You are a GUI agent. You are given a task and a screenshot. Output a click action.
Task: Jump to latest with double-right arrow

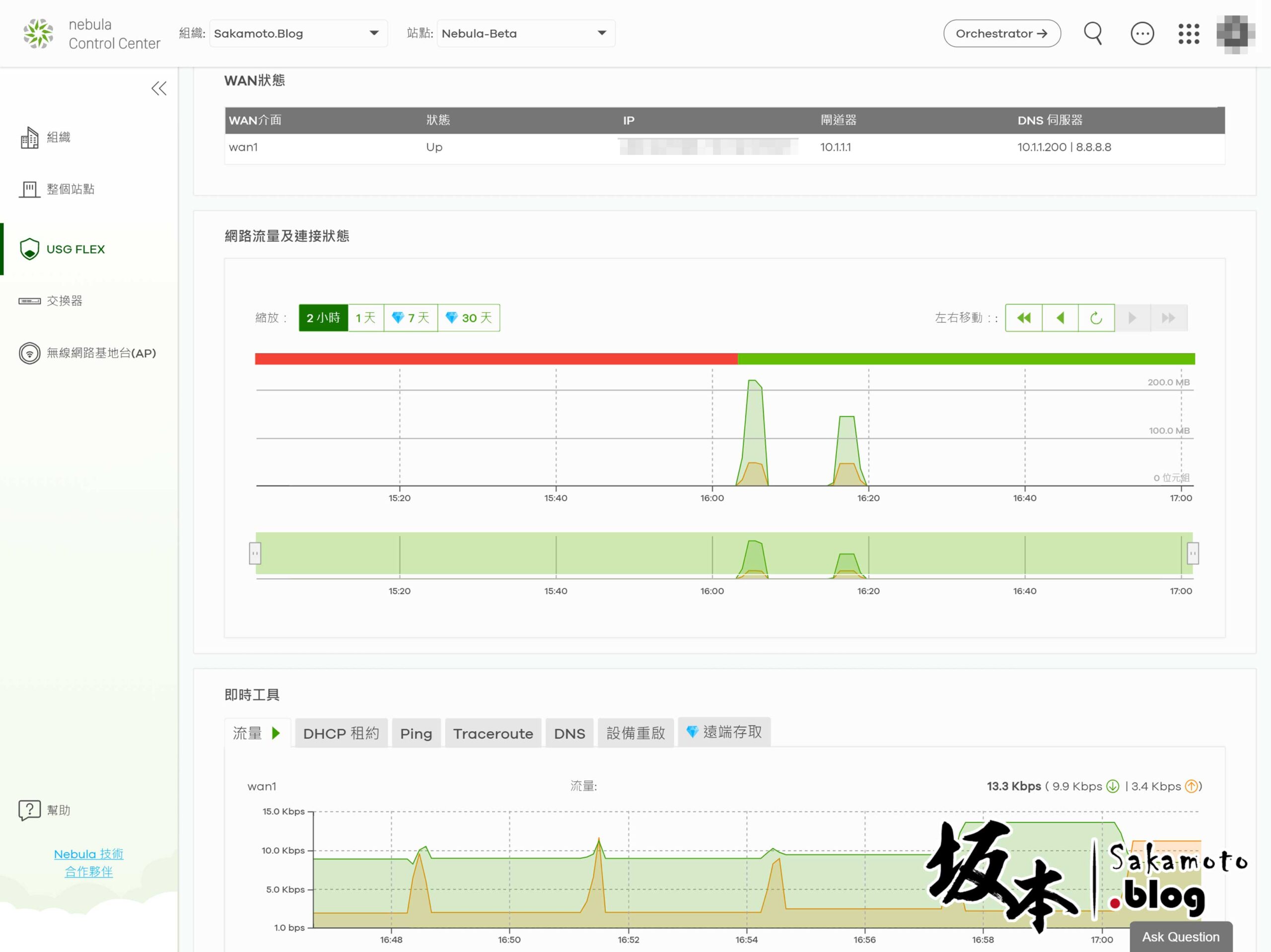(1169, 318)
